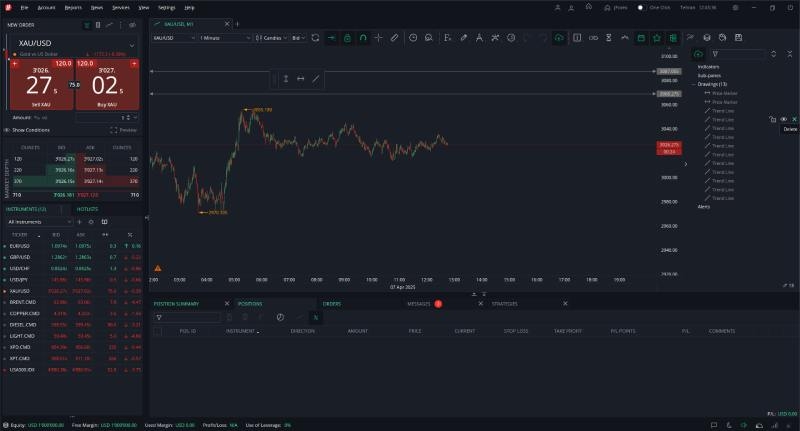Viewport: 800px width, 431px height.
Task: Click the home icon in title bar
Action: [x=589, y=7]
